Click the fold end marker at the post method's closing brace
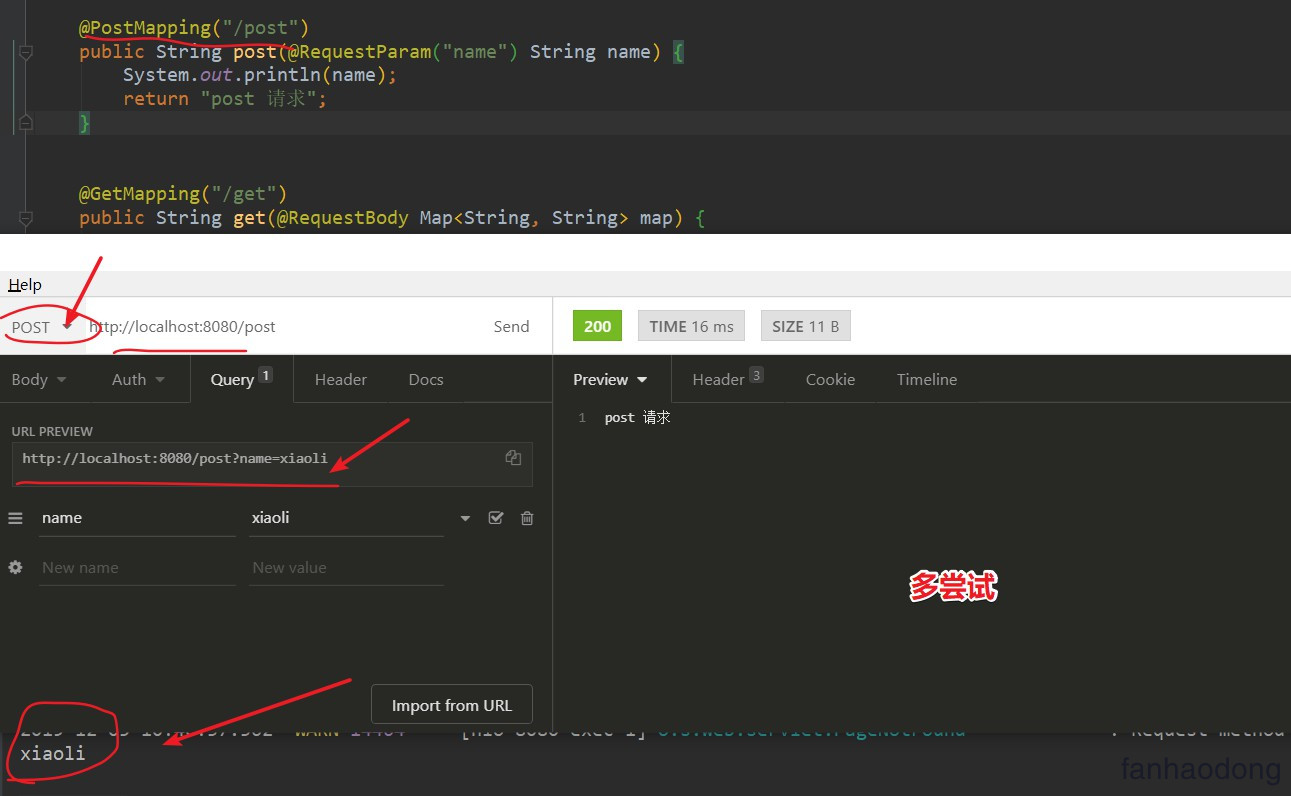The width and height of the screenshot is (1291, 796). click(x=25, y=123)
